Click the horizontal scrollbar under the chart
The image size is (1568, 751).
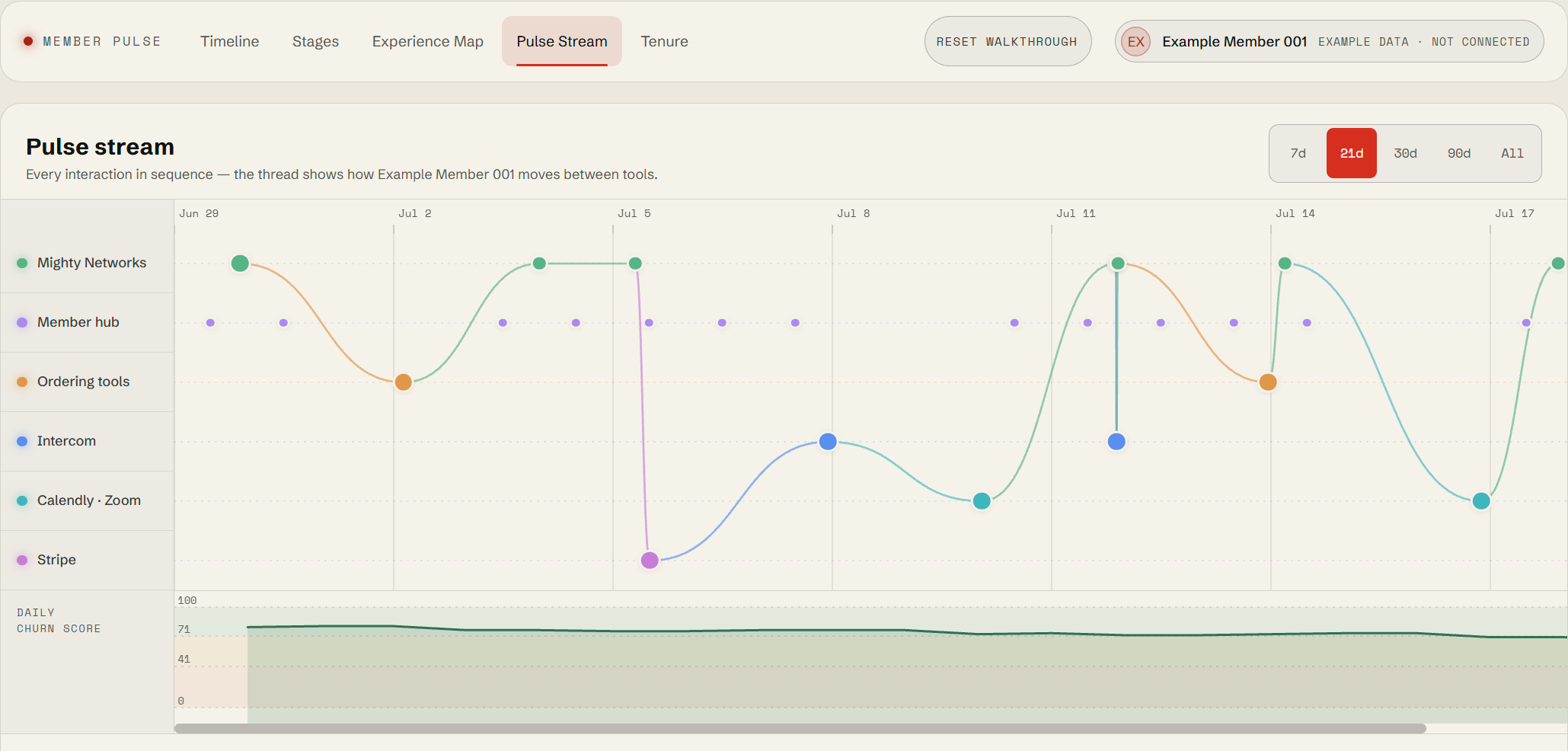pos(800,729)
